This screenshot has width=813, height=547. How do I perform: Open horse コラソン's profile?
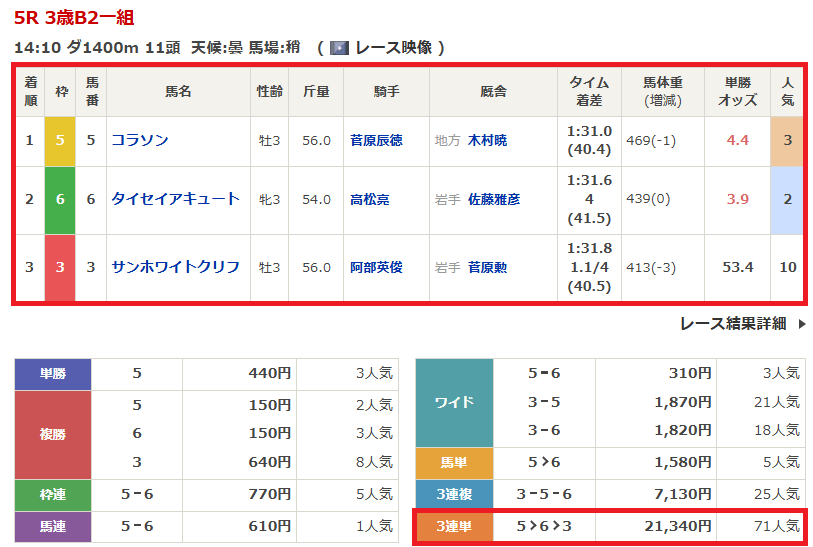pos(140,141)
